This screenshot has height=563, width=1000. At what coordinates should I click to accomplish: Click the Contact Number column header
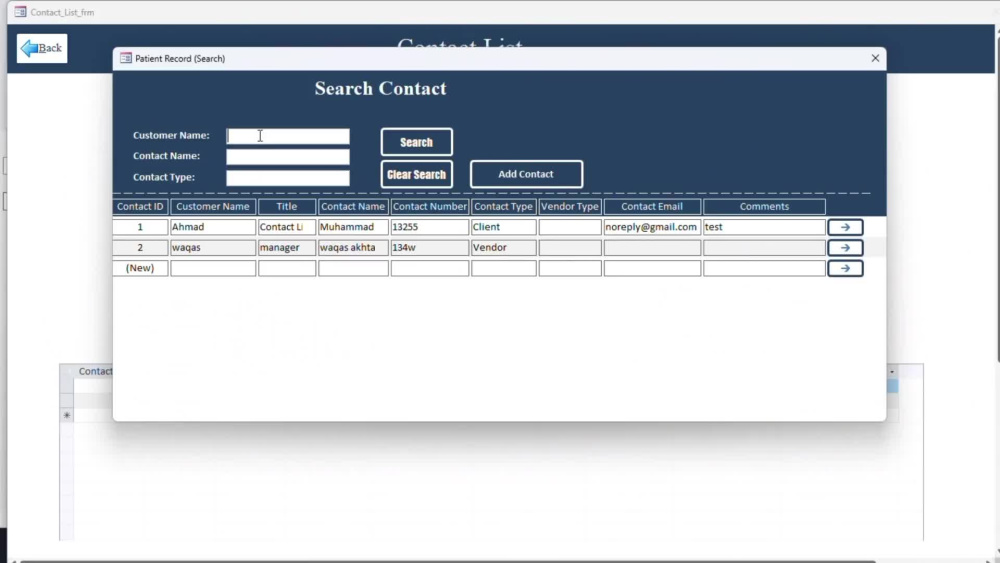coord(430,207)
